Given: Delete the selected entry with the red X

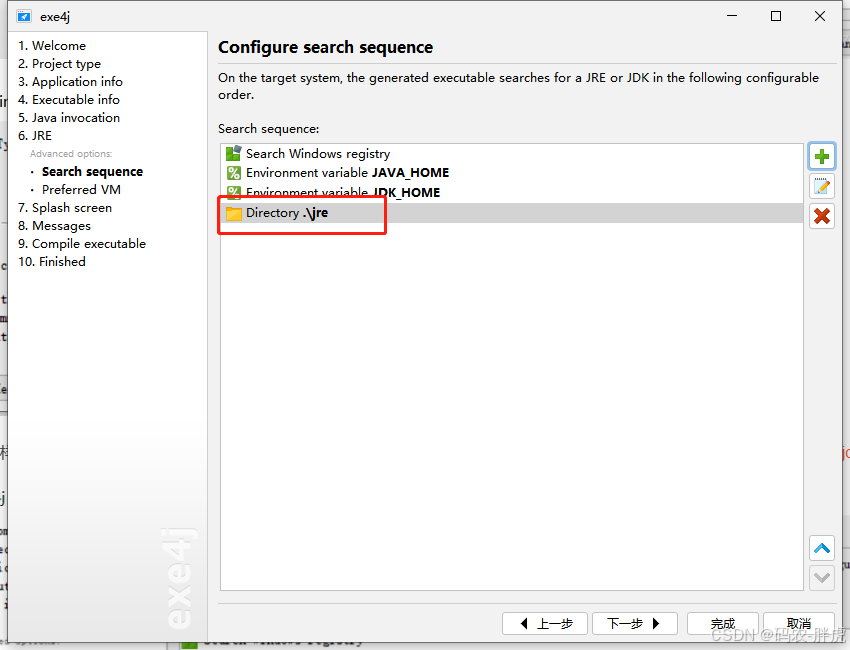Looking at the screenshot, I should (821, 216).
